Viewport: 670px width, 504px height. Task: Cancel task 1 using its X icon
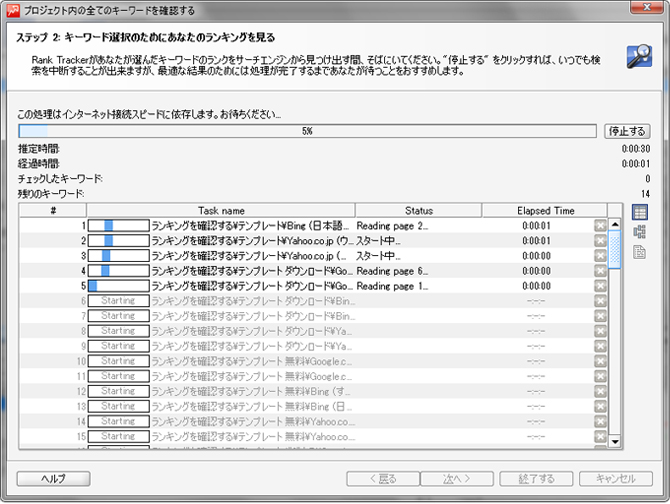[x=600, y=226]
